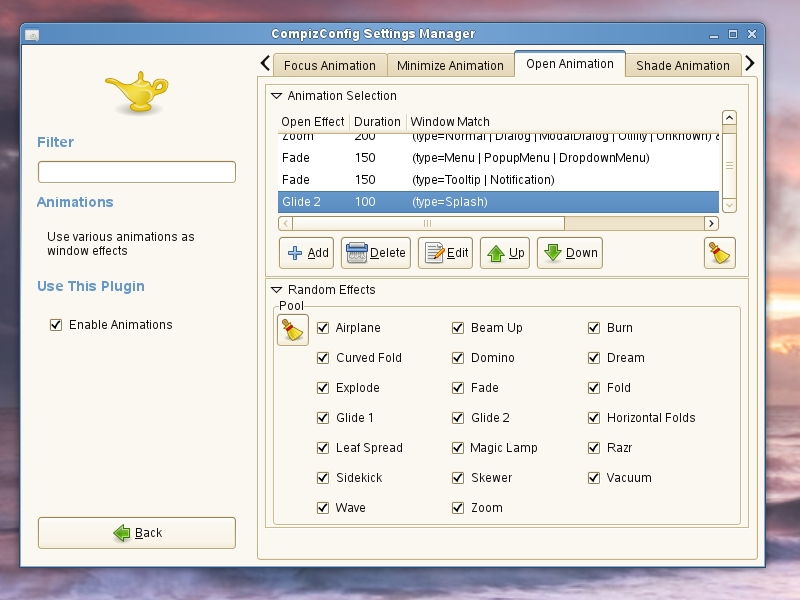
Task: Toggle the Magic Lamp effect checkbox
Action: pos(458,448)
